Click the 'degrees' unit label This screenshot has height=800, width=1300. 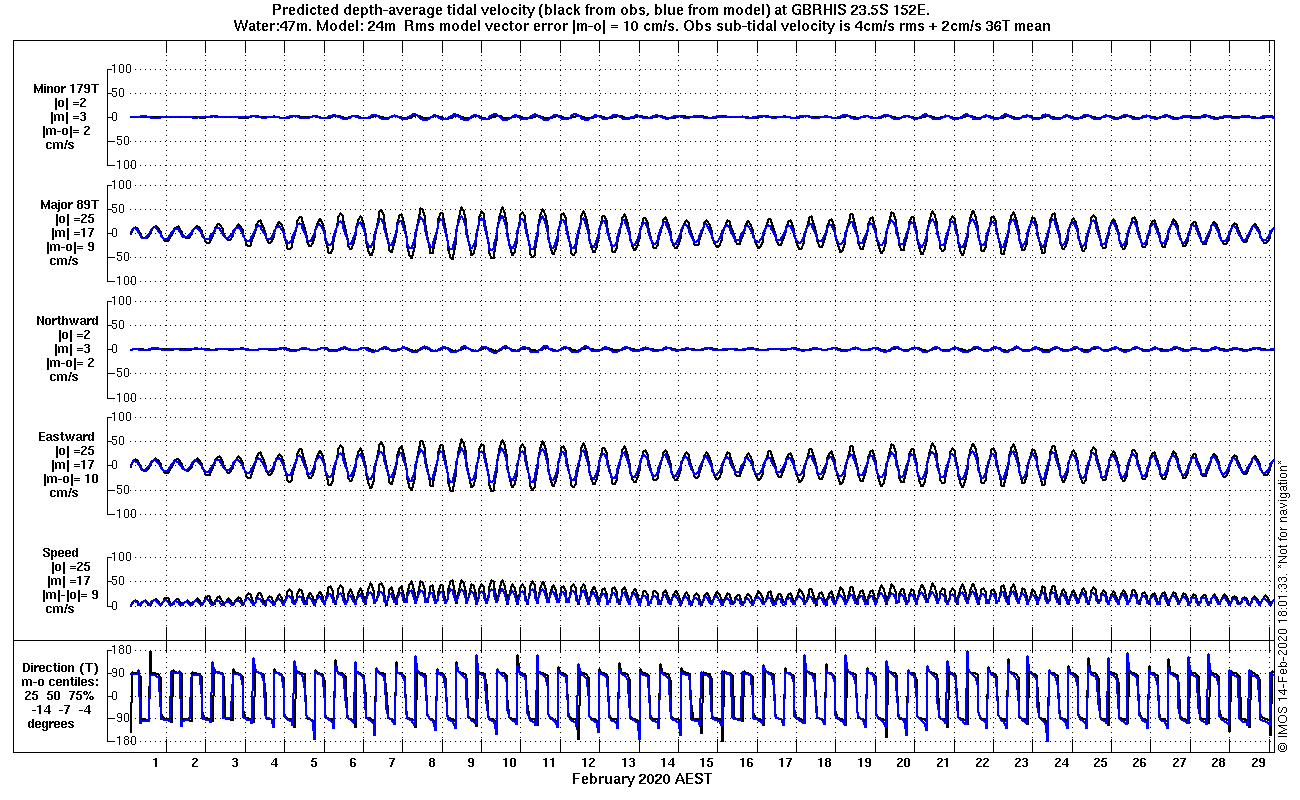(51, 724)
